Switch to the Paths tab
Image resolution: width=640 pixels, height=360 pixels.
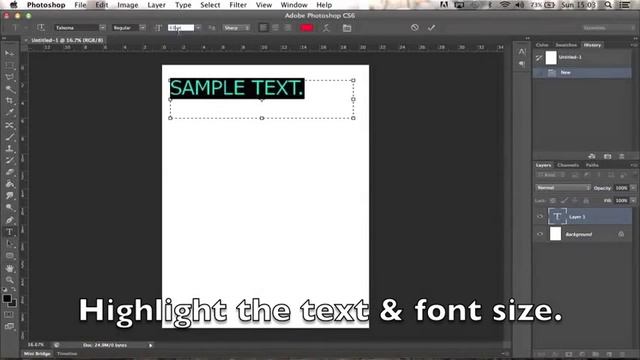[x=592, y=165]
